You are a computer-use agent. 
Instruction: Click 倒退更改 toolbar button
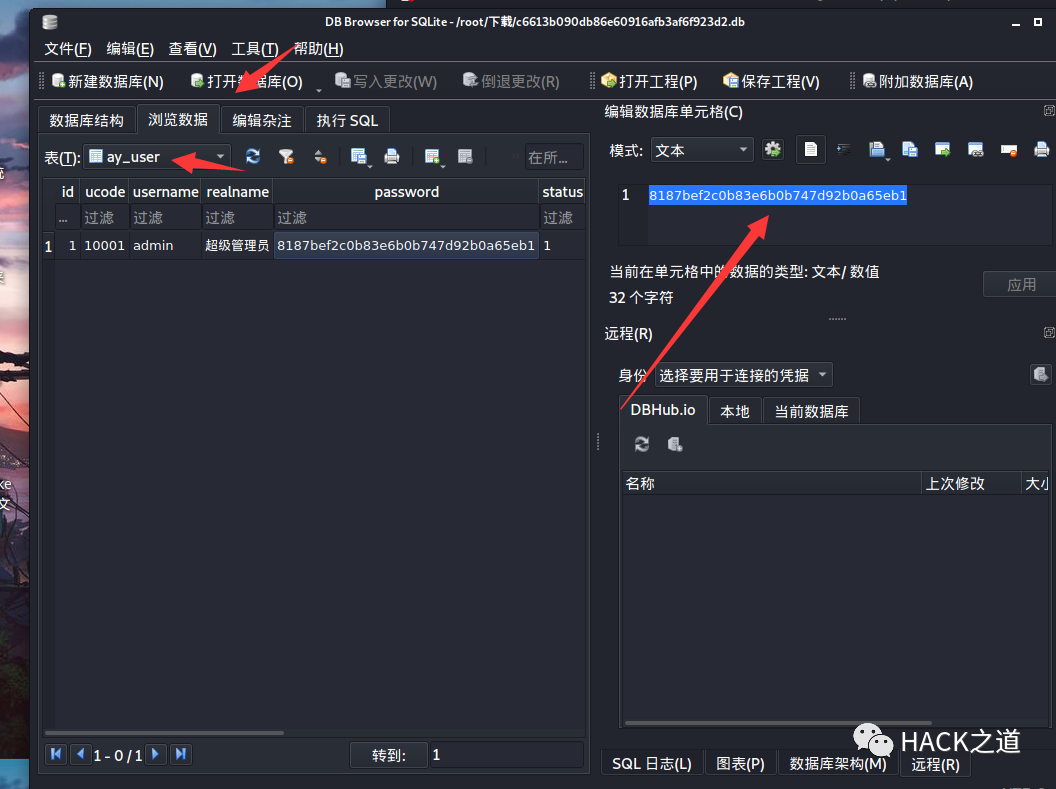[x=511, y=81]
